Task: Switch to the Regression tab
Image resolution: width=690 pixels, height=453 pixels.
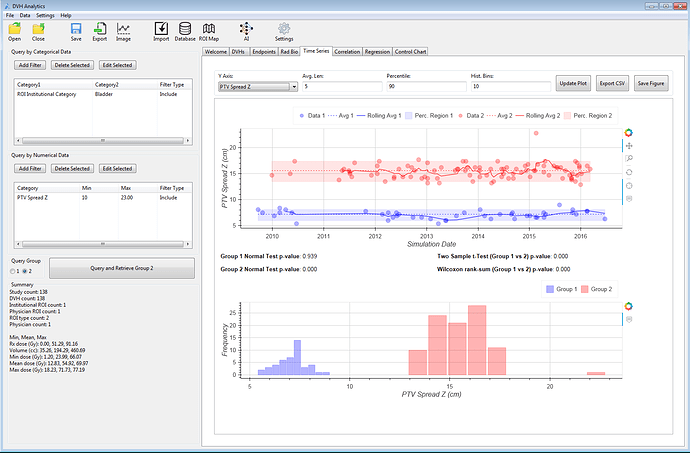Action: click(377, 50)
